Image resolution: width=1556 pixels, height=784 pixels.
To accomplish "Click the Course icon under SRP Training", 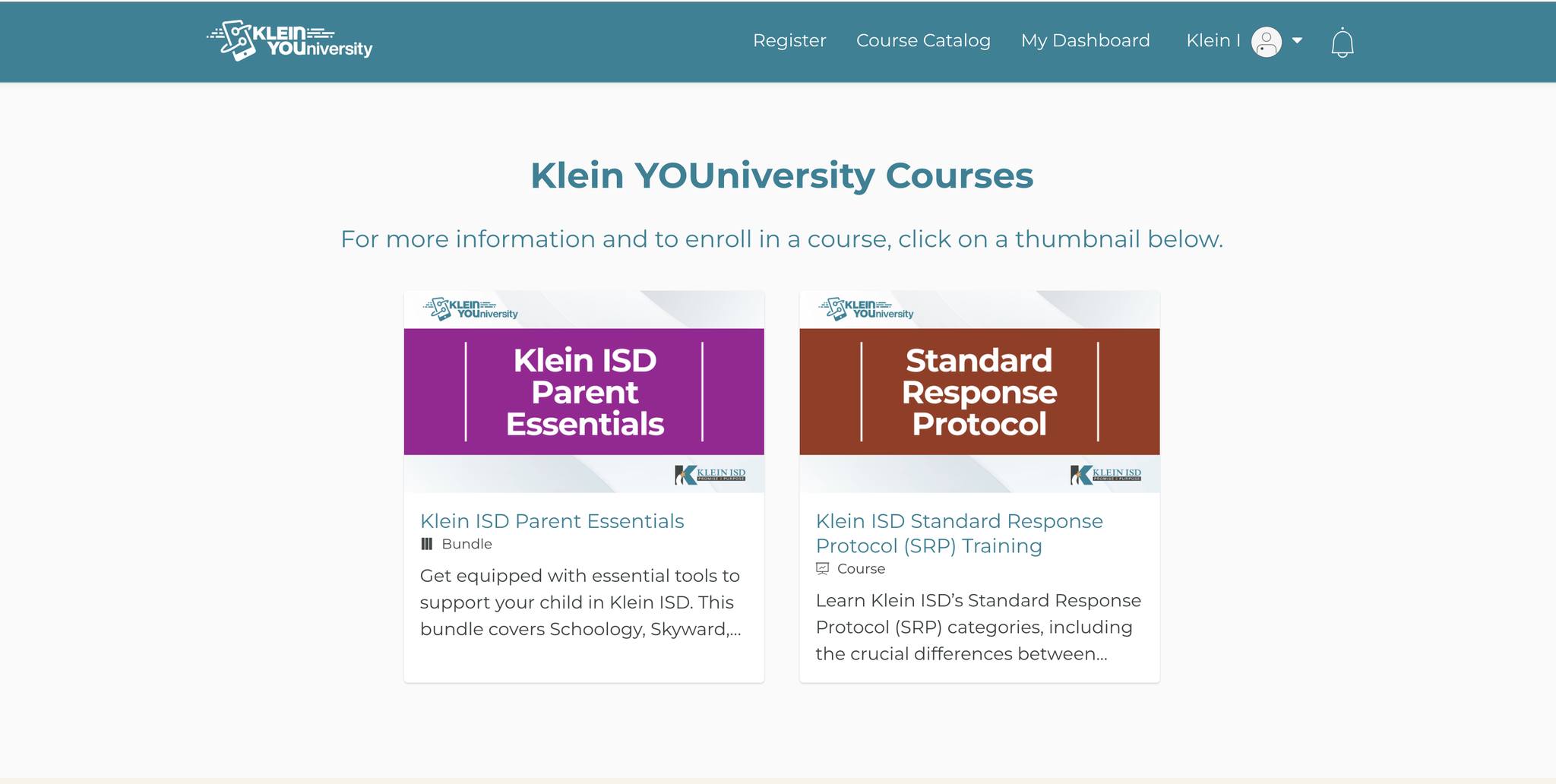I will tap(822, 568).
